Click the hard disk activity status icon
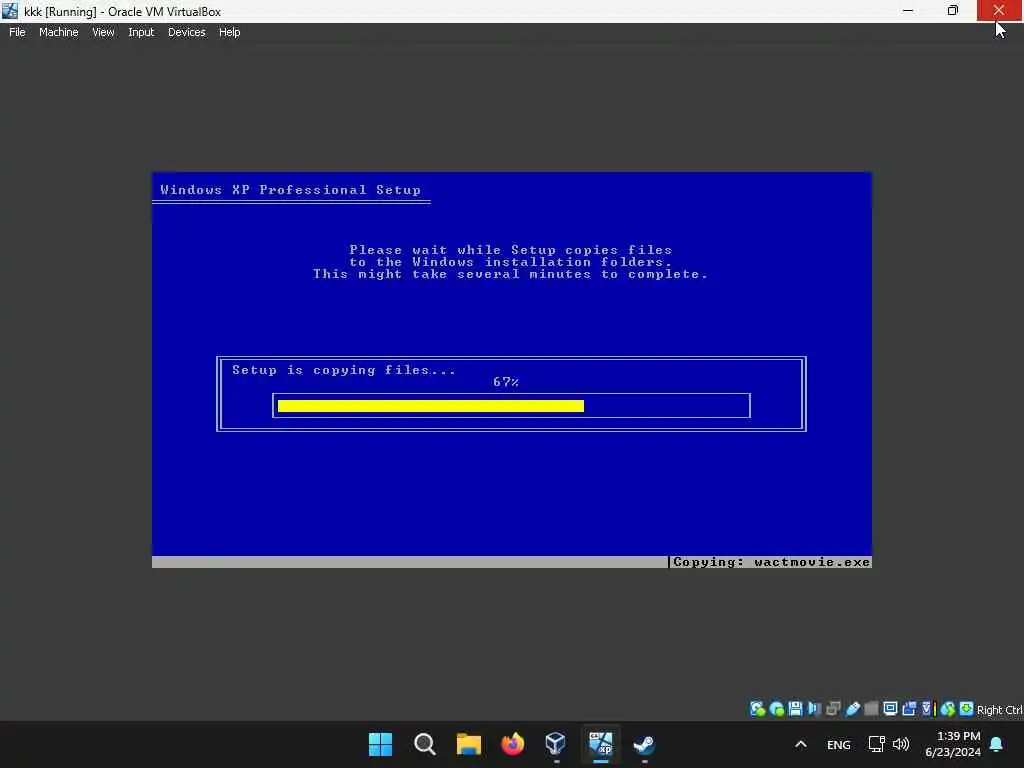This screenshot has height=768, width=1024. 758,709
